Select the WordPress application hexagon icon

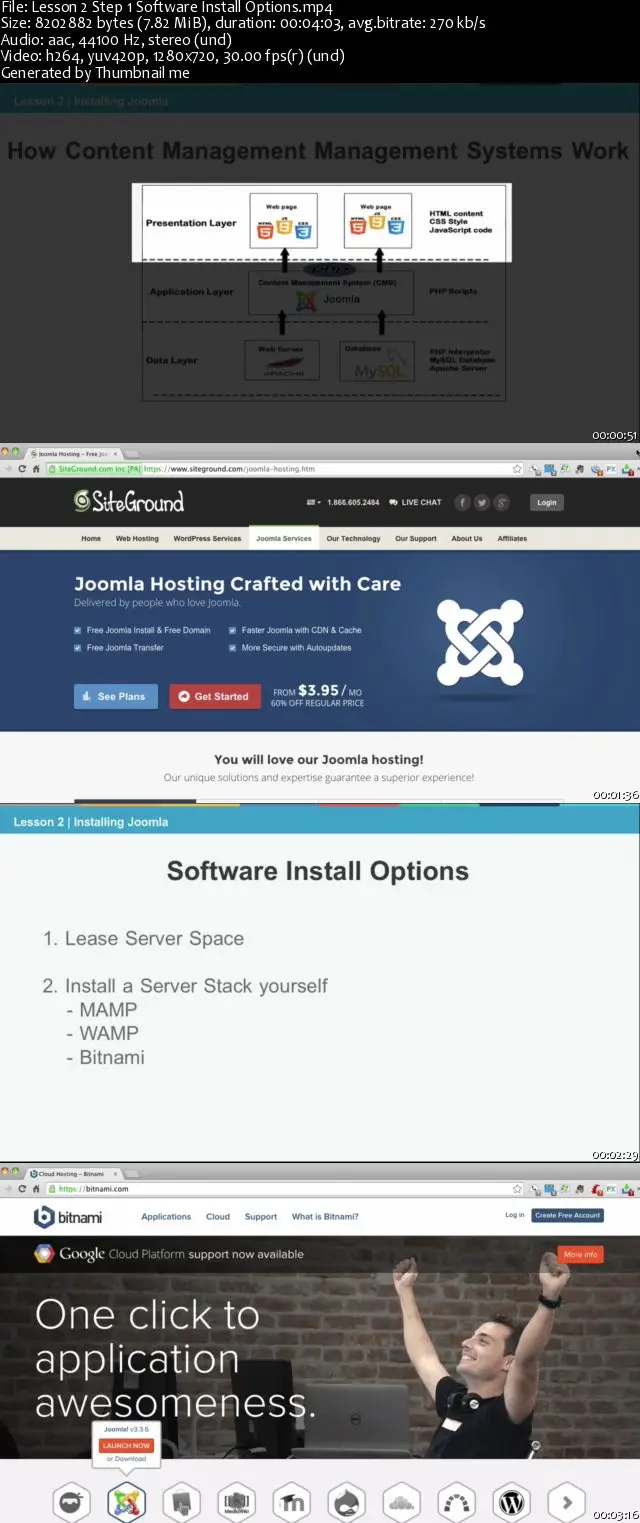click(511, 1501)
